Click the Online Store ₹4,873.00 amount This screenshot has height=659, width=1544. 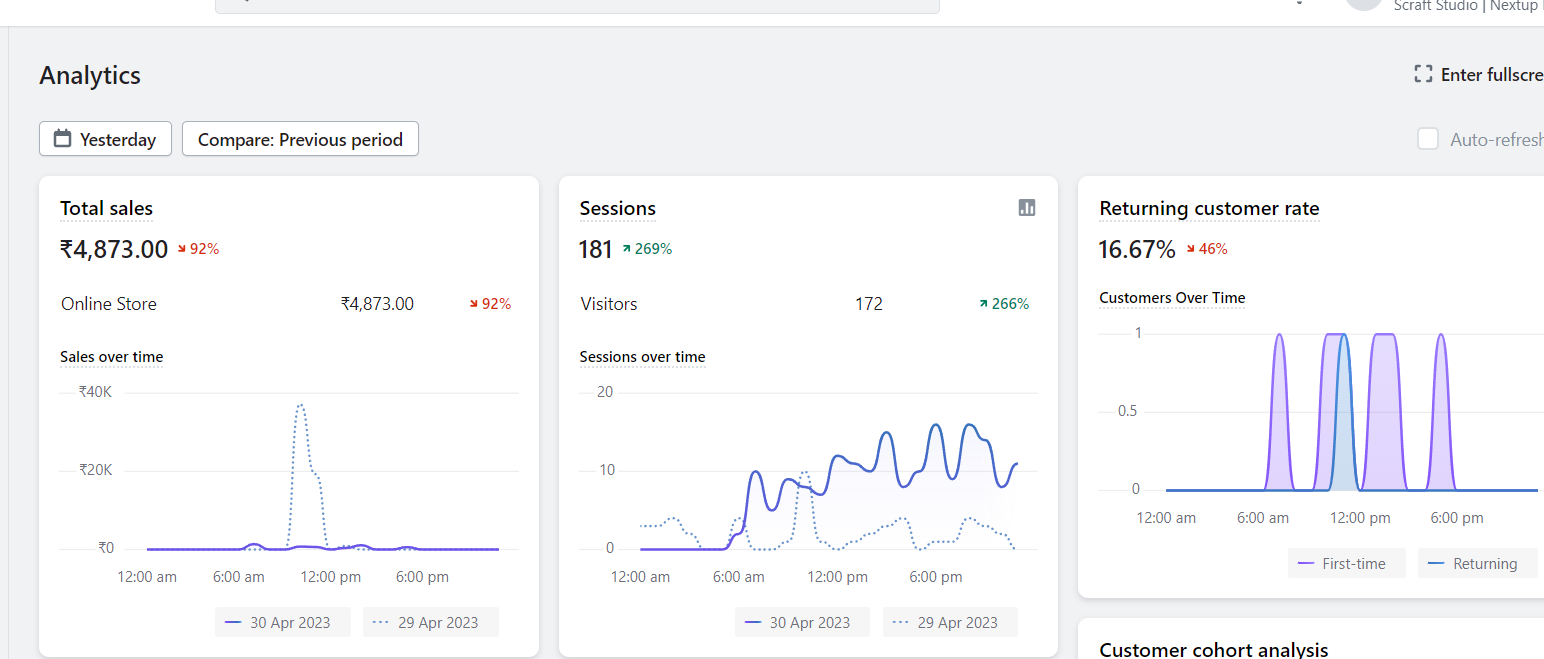(x=377, y=304)
